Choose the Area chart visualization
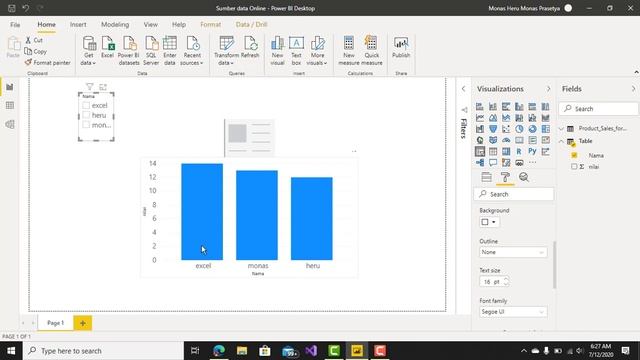The image size is (640, 360). point(493,118)
